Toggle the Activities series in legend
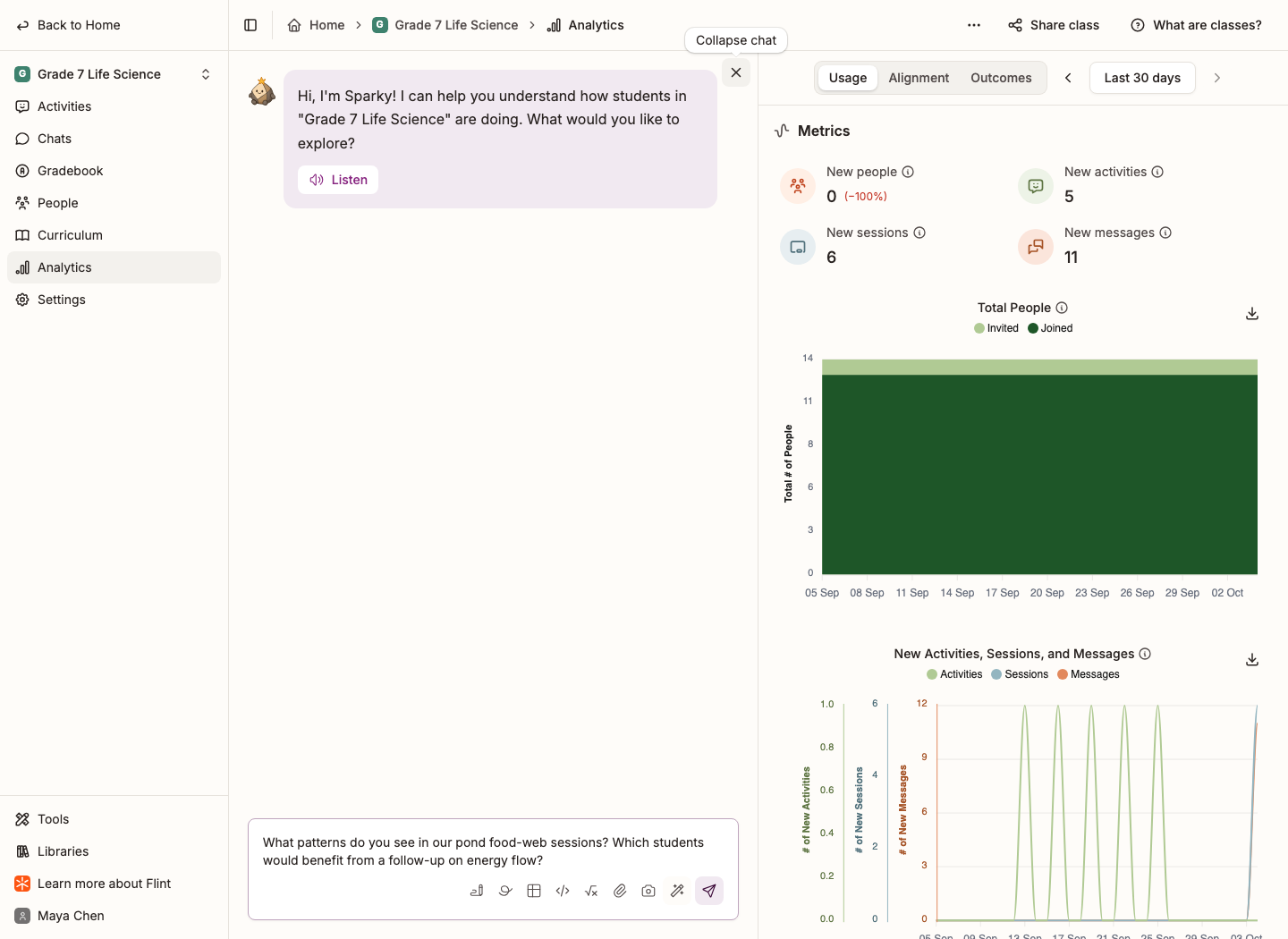The image size is (1288, 939). click(x=954, y=674)
